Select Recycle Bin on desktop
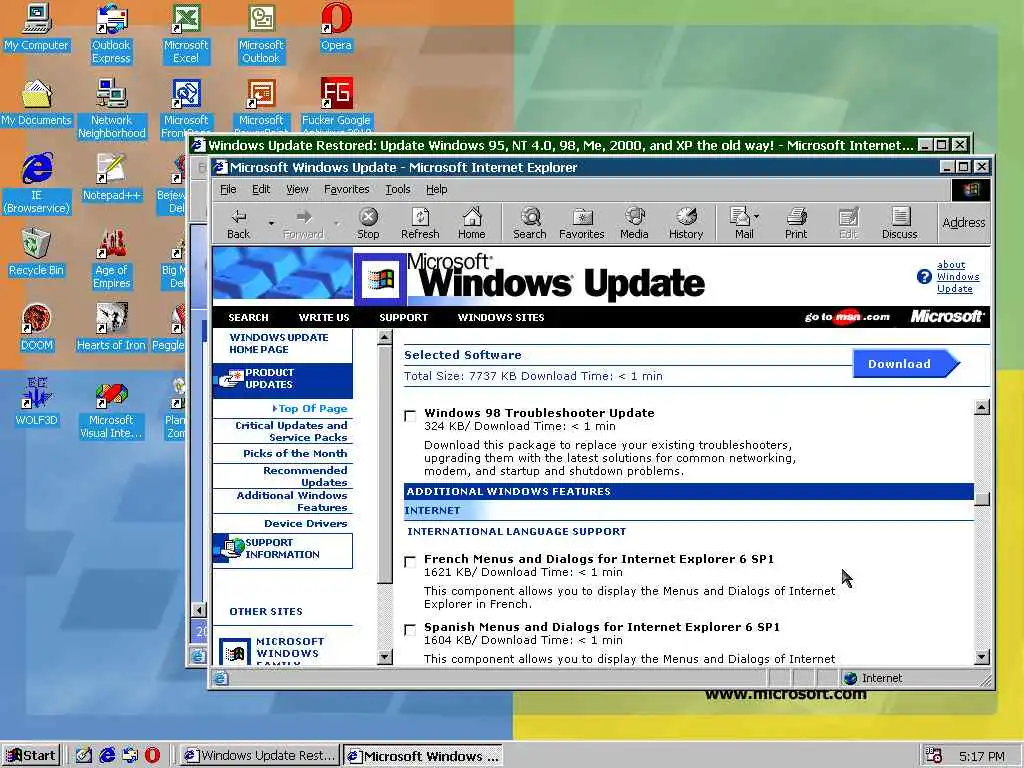Image resolution: width=1024 pixels, height=768 pixels. pos(37,253)
